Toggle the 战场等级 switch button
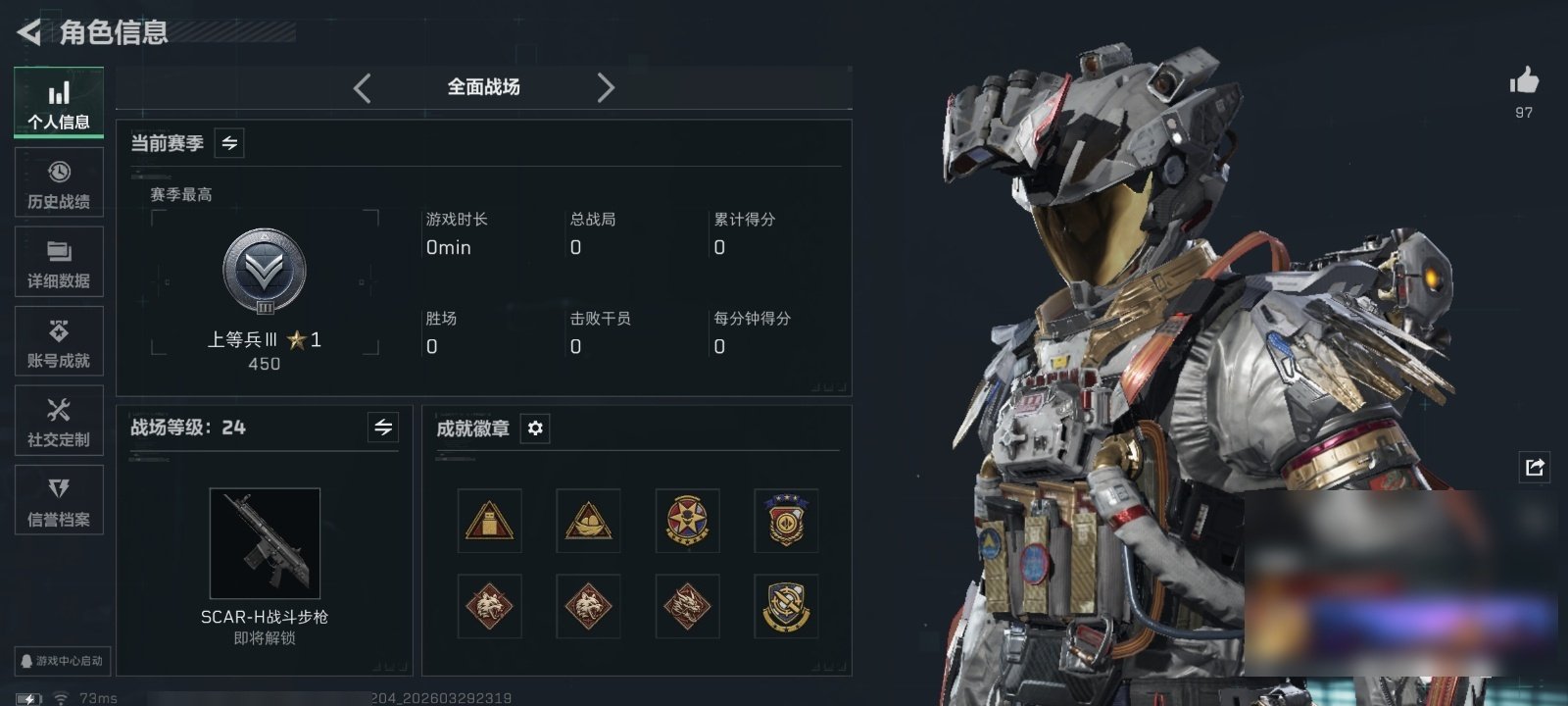 tap(383, 428)
